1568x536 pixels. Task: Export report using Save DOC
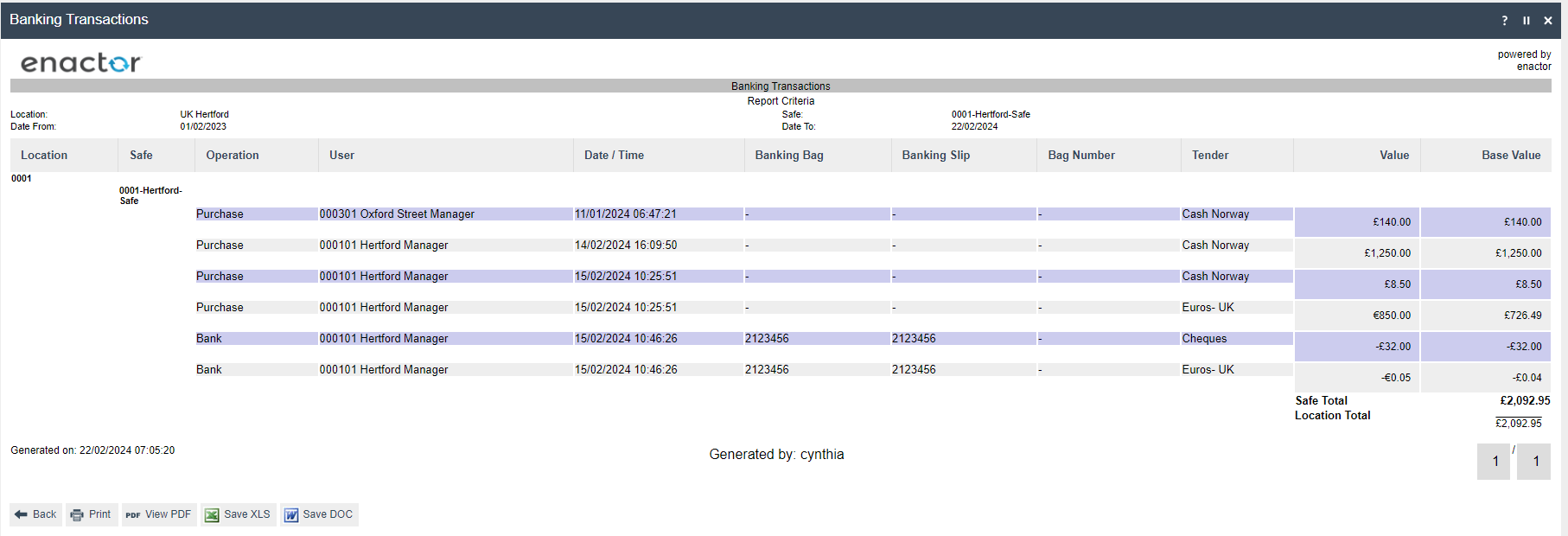click(x=319, y=514)
